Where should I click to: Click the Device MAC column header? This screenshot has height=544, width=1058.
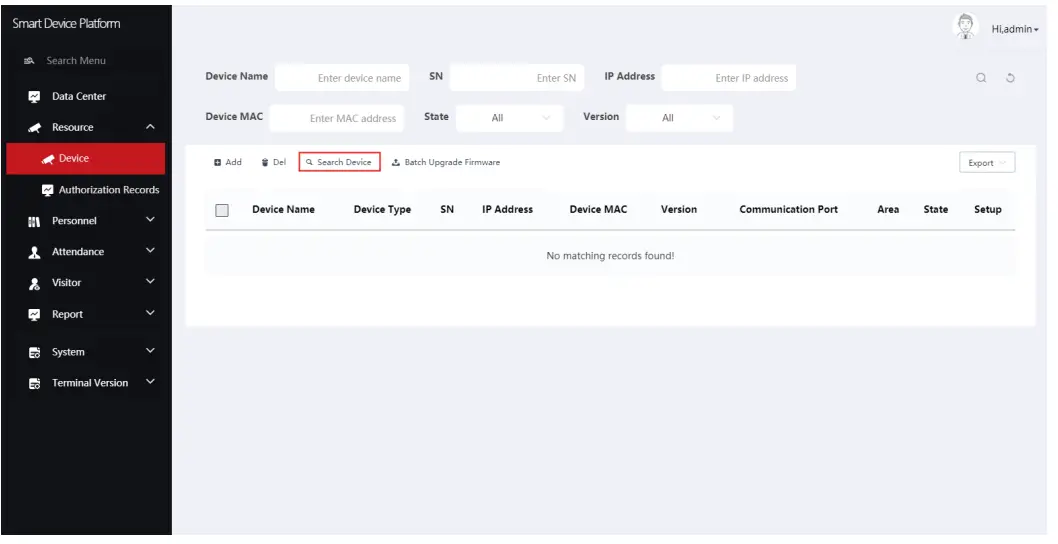[598, 210]
